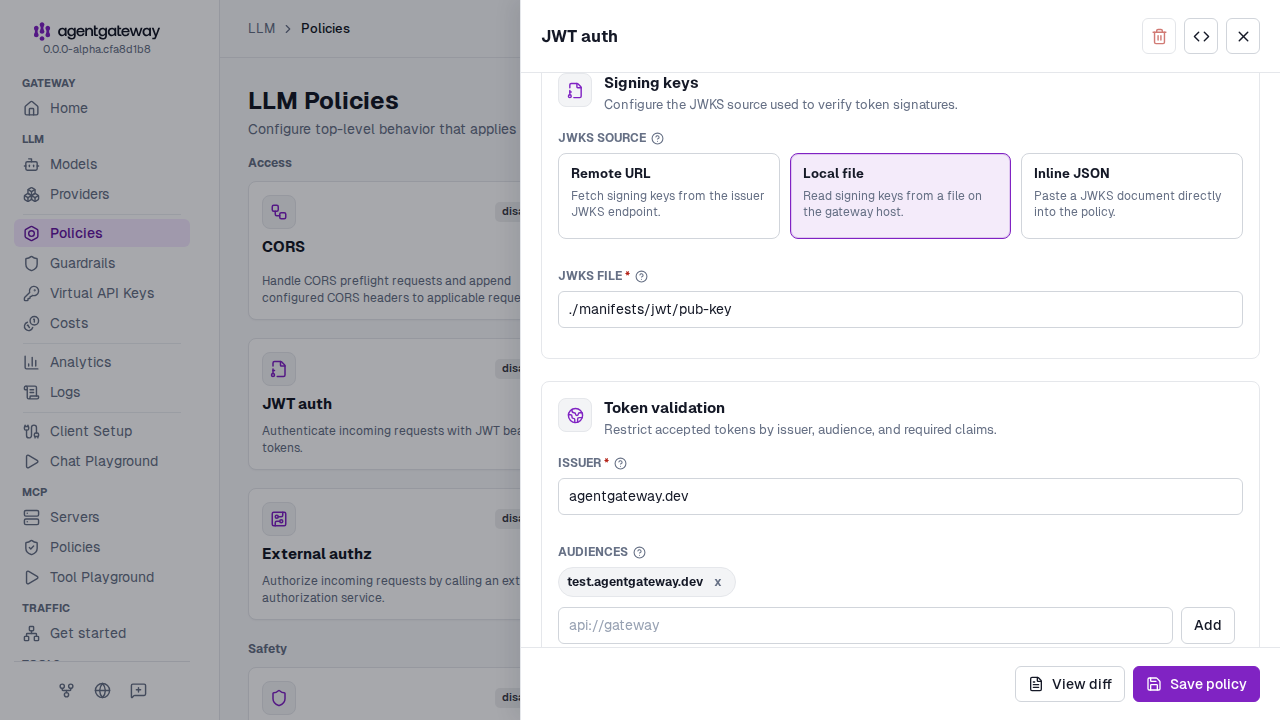Viewport: 1280px width, 720px height.
Task: Open Costs in sidebar
Action: [102, 323]
